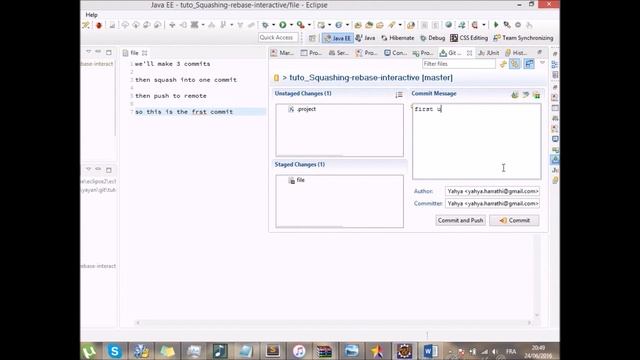Open iTunes from the taskbar
This screenshot has height=360, width=640.
tap(299, 351)
